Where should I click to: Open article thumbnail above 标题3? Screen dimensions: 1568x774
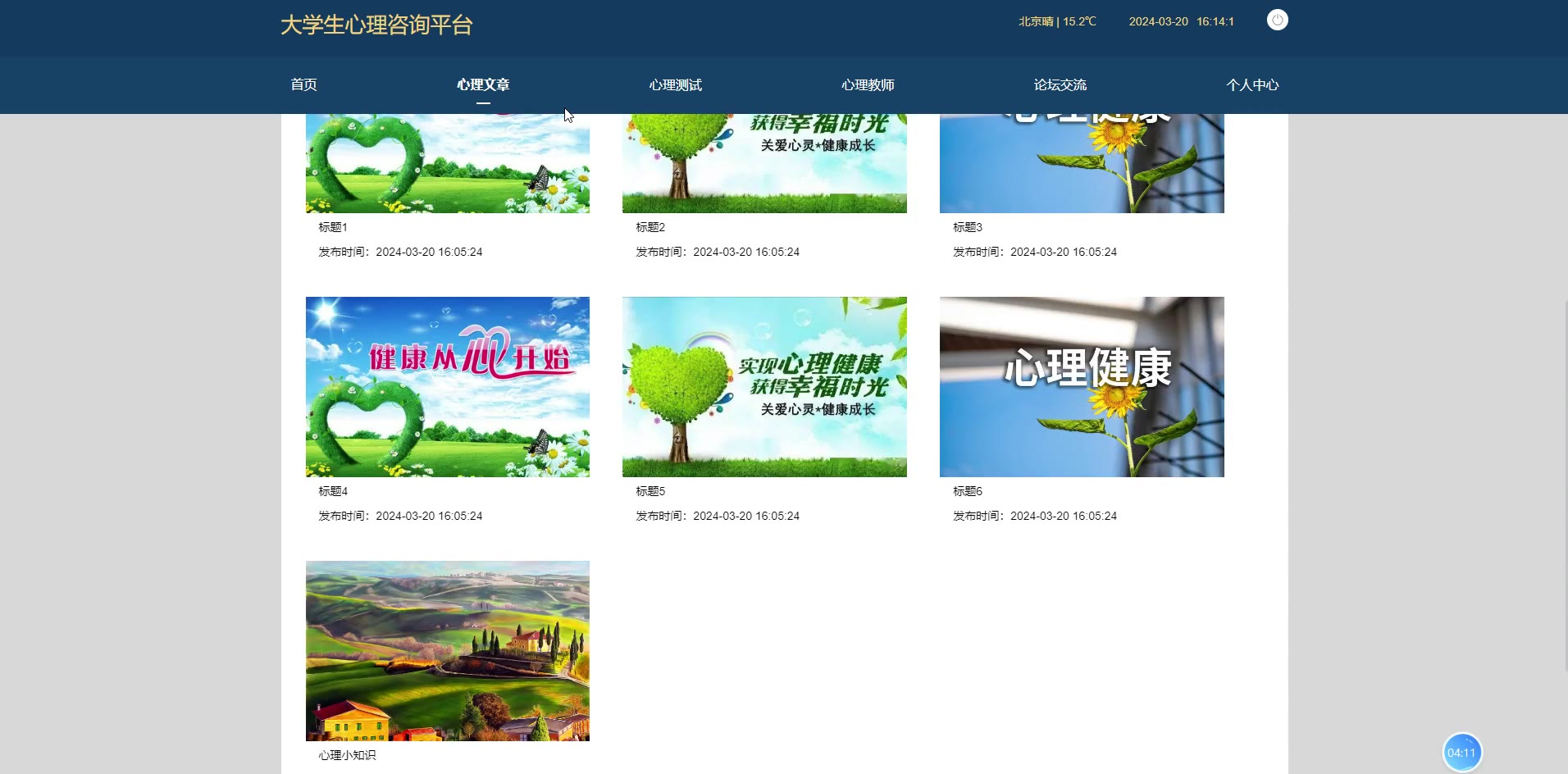click(x=1082, y=163)
